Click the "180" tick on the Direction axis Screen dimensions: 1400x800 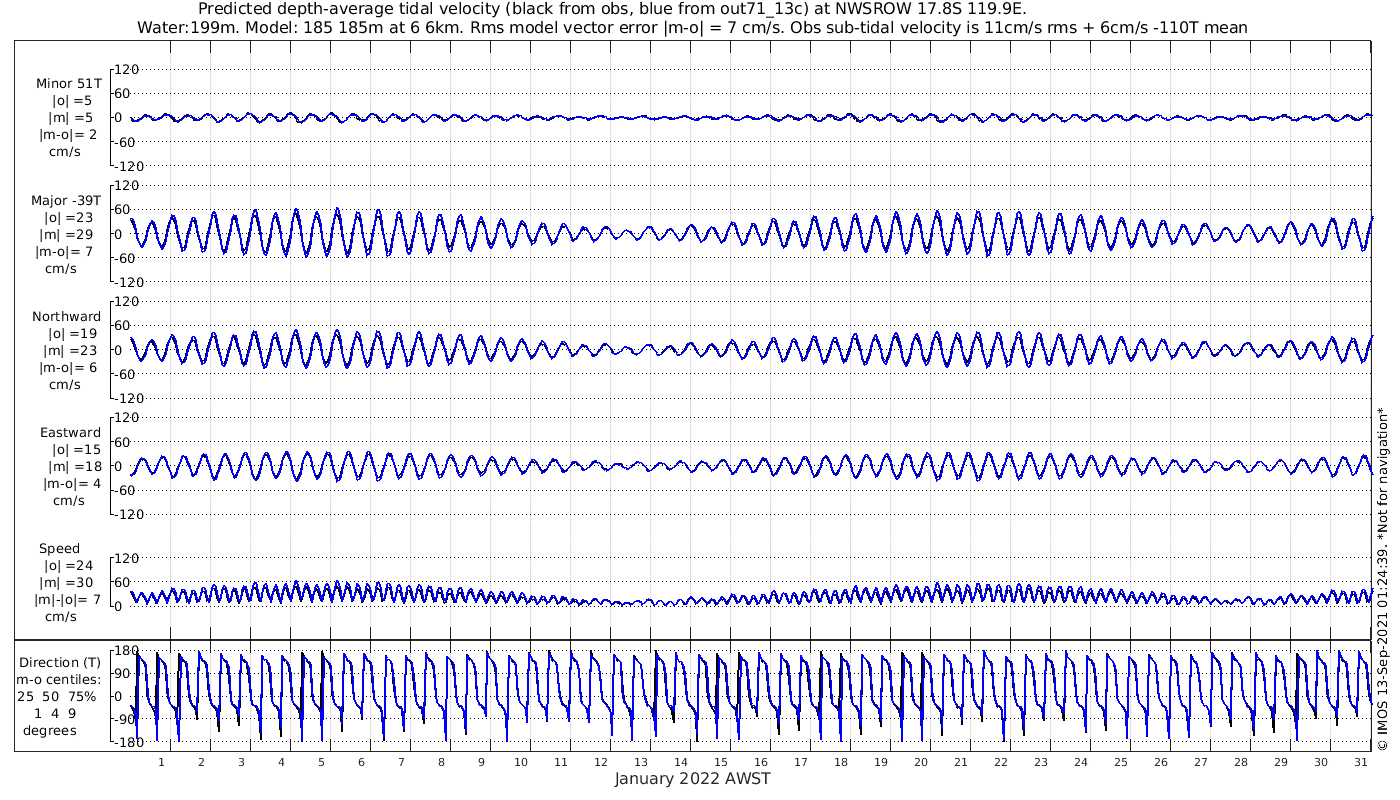point(125,651)
